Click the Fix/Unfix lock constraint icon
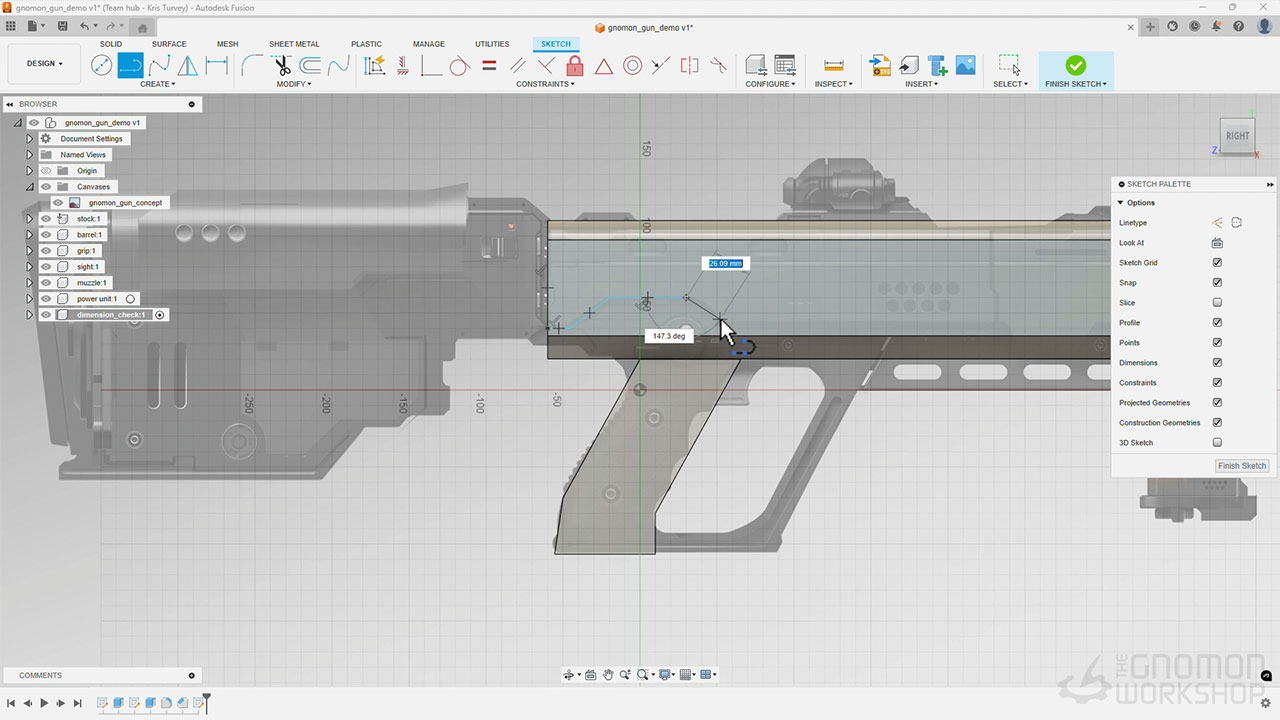Image resolution: width=1280 pixels, height=720 pixels. coord(575,66)
